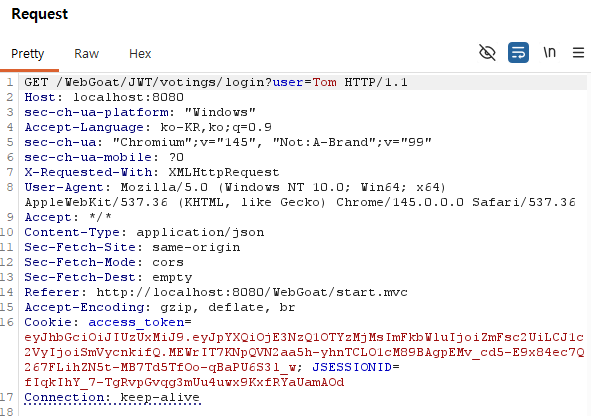Toggle the word wrap icon button
This screenshot has width=591, height=416.
coord(518,52)
